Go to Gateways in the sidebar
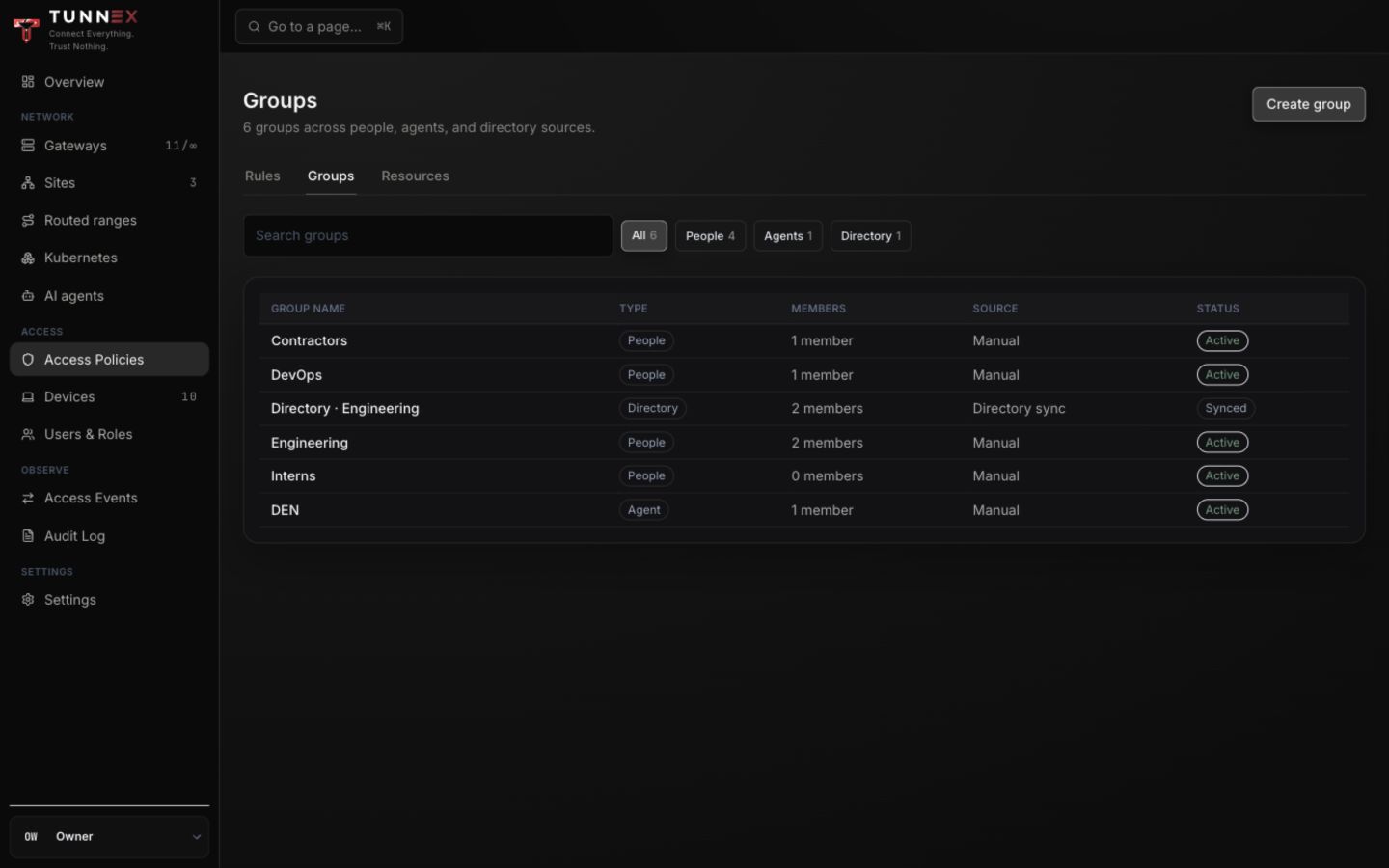 pos(109,146)
